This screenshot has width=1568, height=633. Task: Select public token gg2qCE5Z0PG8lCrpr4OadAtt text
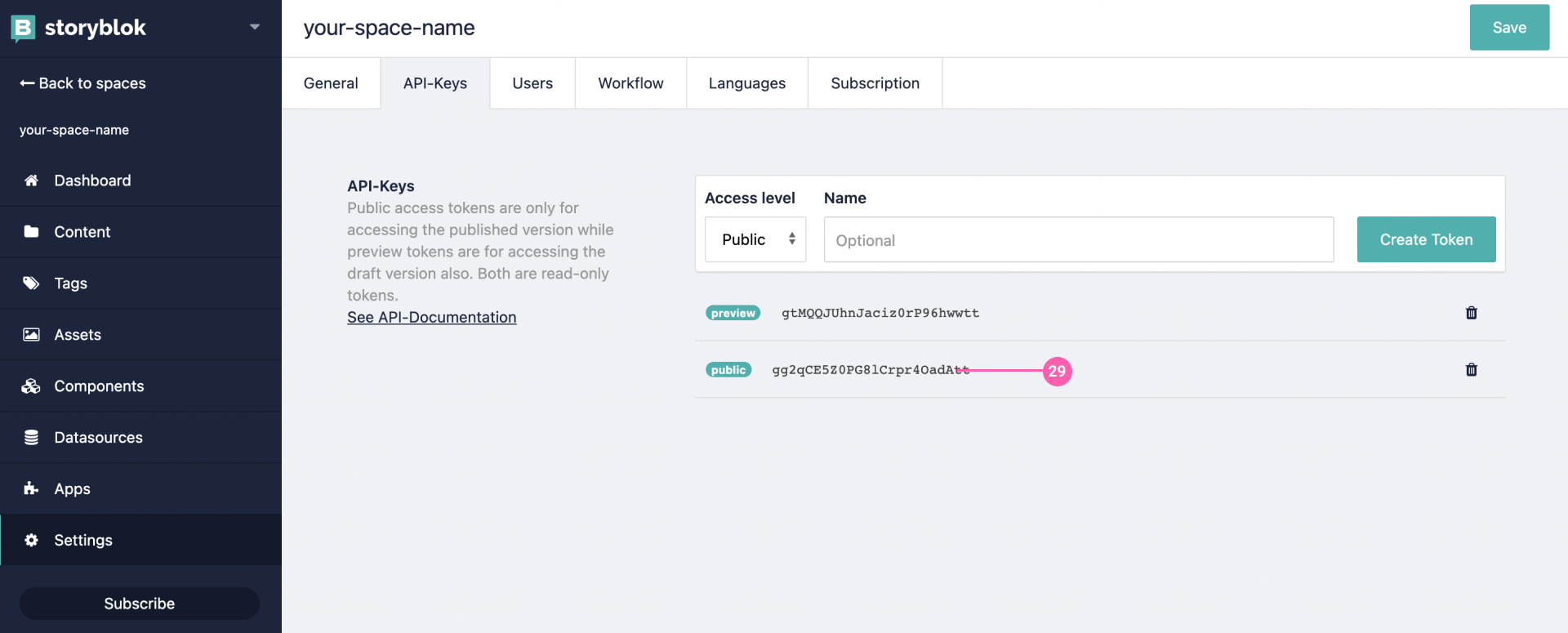point(871,370)
